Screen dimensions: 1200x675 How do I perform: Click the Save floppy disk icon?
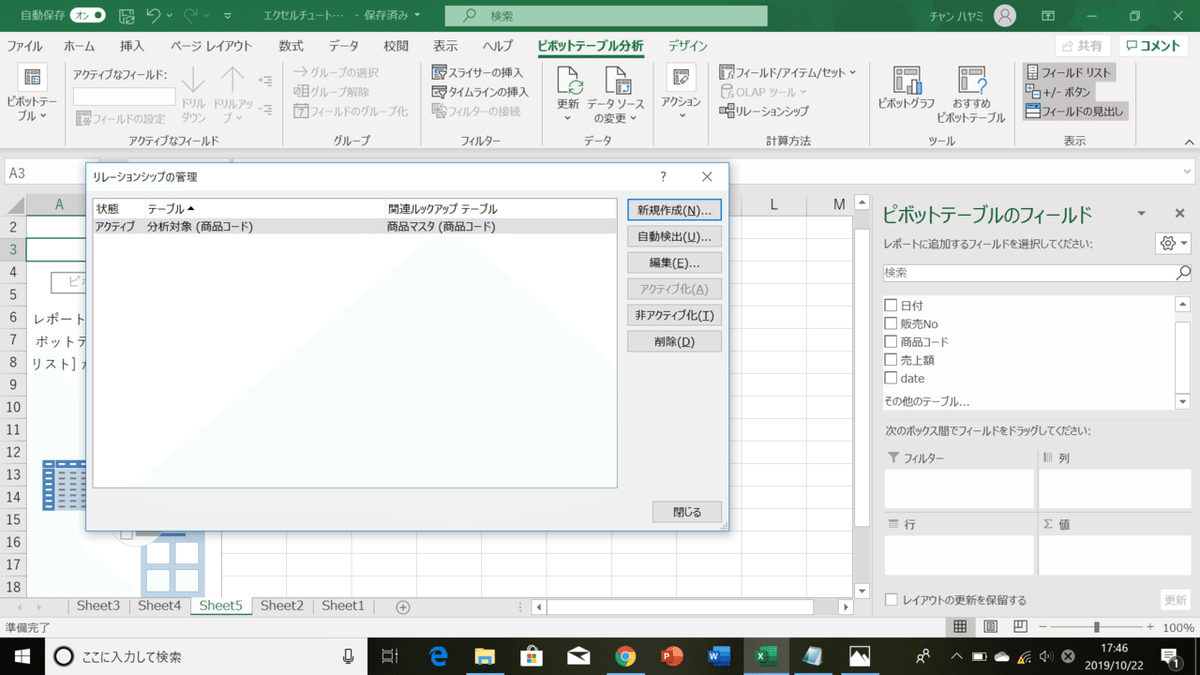point(127,16)
